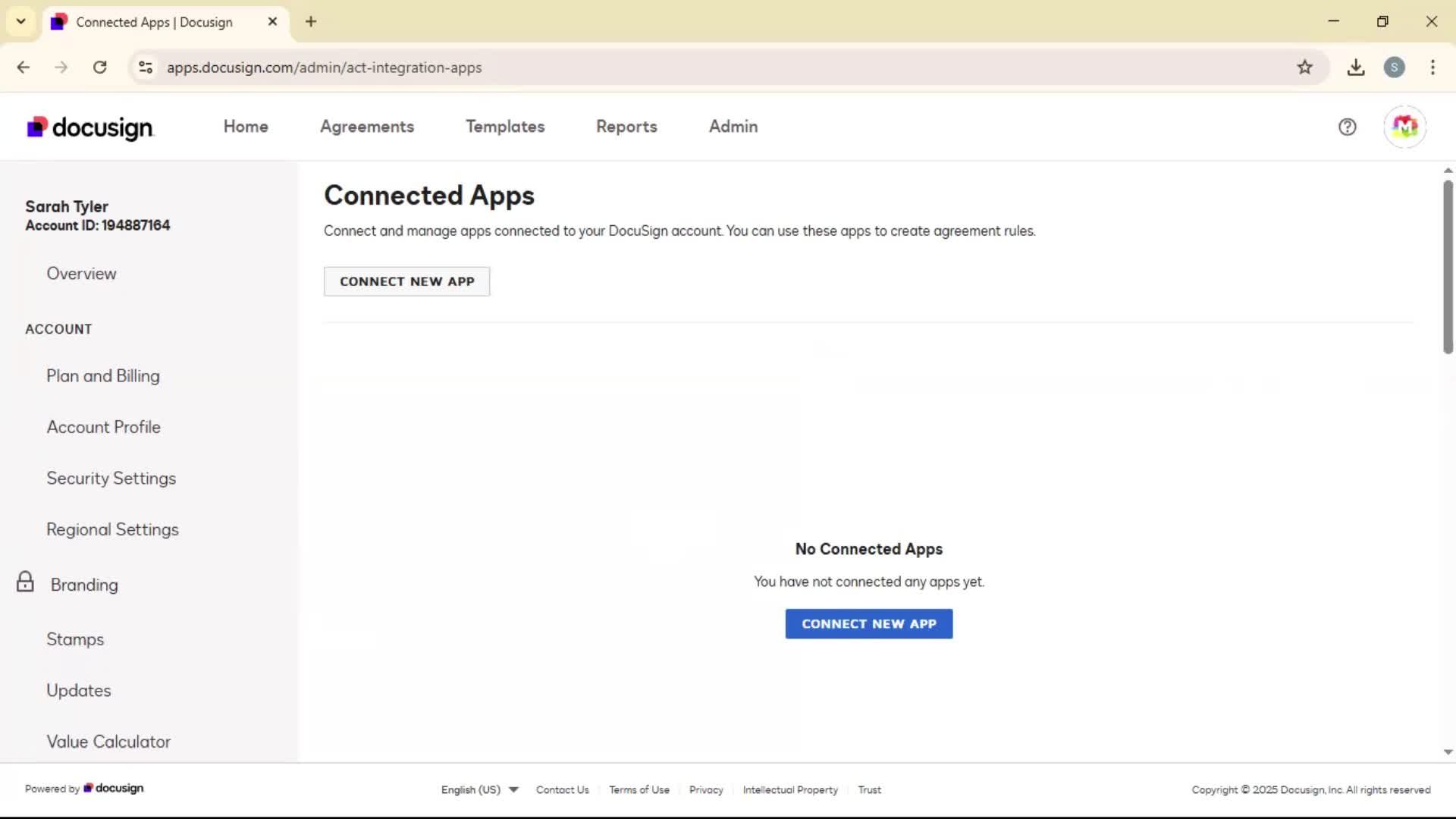Open the help question mark icon
The height and width of the screenshot is (819, 1456).
click(x=1347, y=127)
